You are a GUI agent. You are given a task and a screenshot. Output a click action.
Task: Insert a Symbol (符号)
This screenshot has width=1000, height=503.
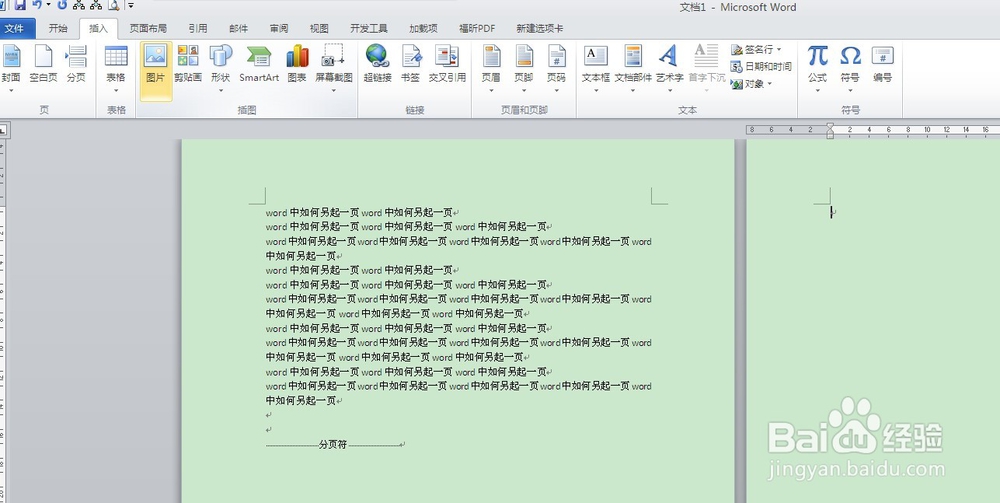pyautogui.click(x=850, y=64)
